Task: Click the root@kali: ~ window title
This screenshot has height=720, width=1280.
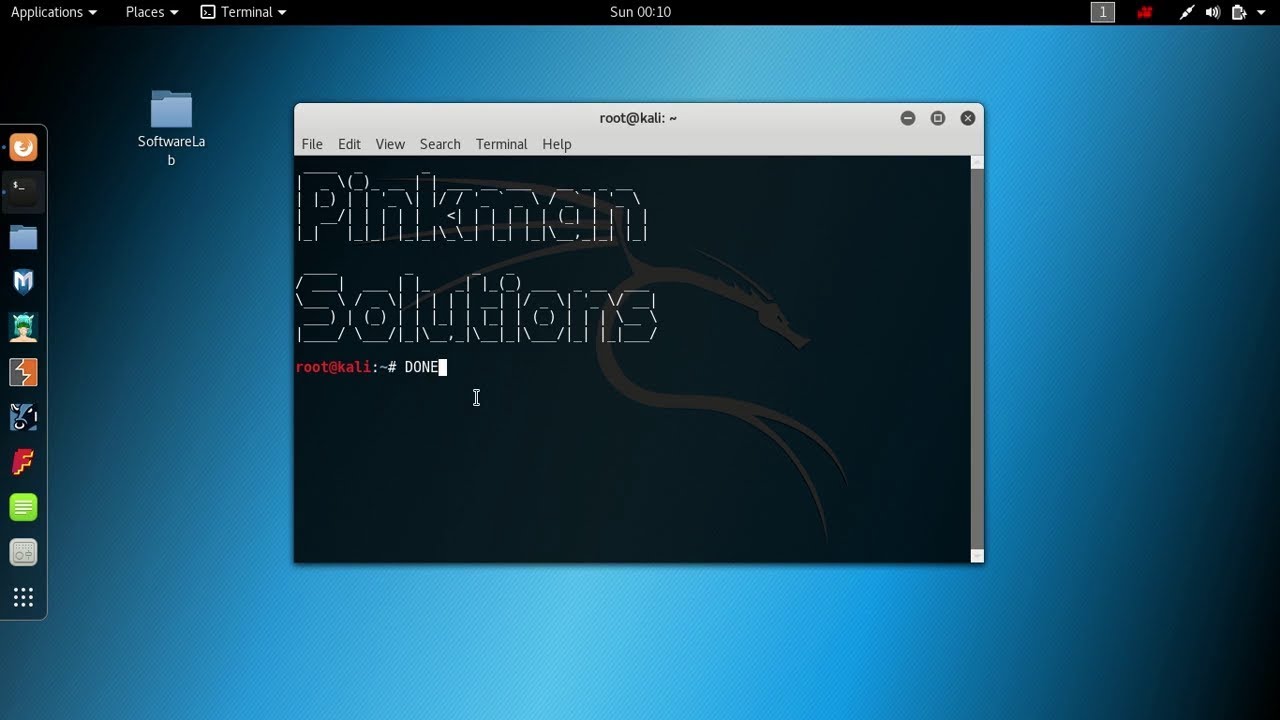Action: click(x=638, y=118)
